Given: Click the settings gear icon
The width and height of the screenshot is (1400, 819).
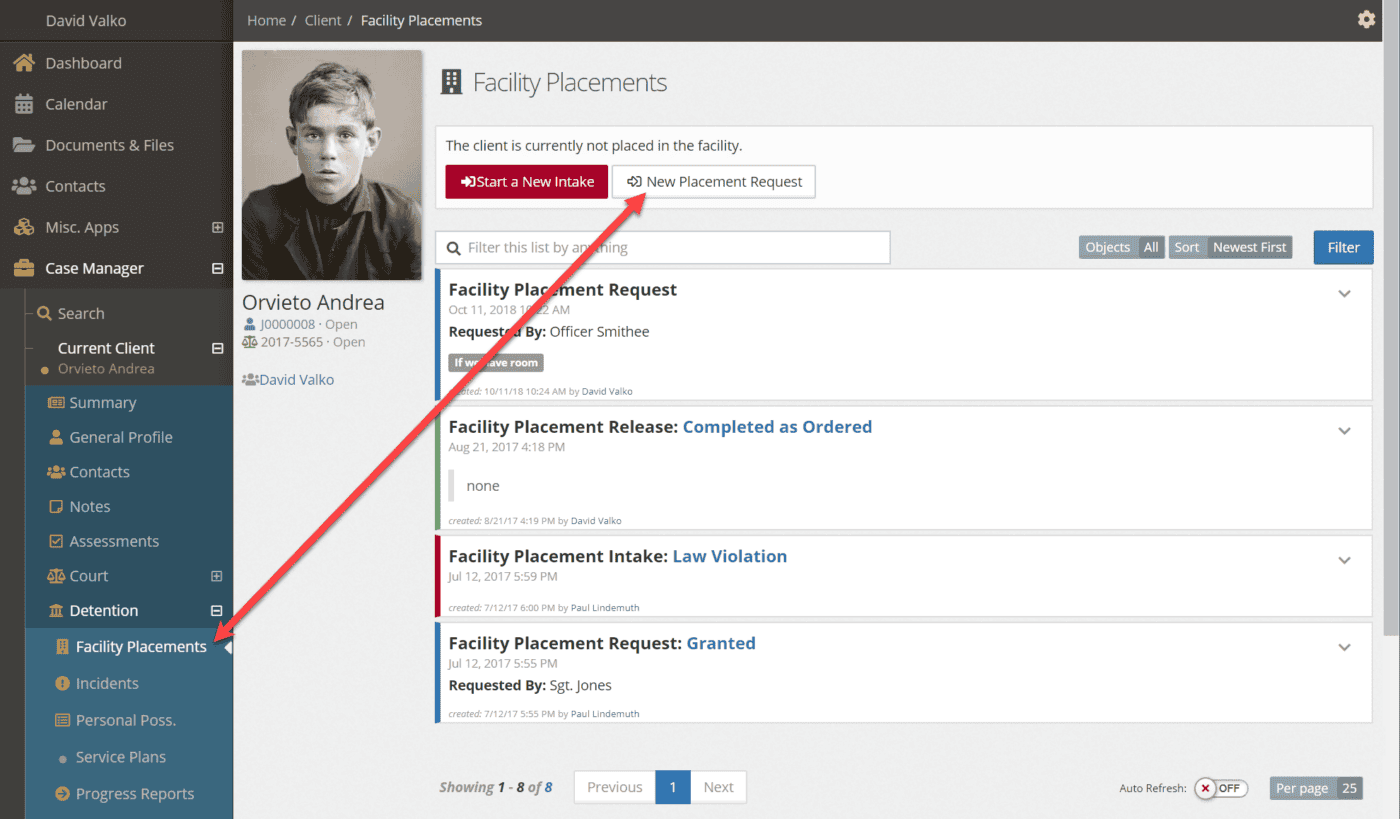Looking at the screenshot, I should (x=1366, y=20).
